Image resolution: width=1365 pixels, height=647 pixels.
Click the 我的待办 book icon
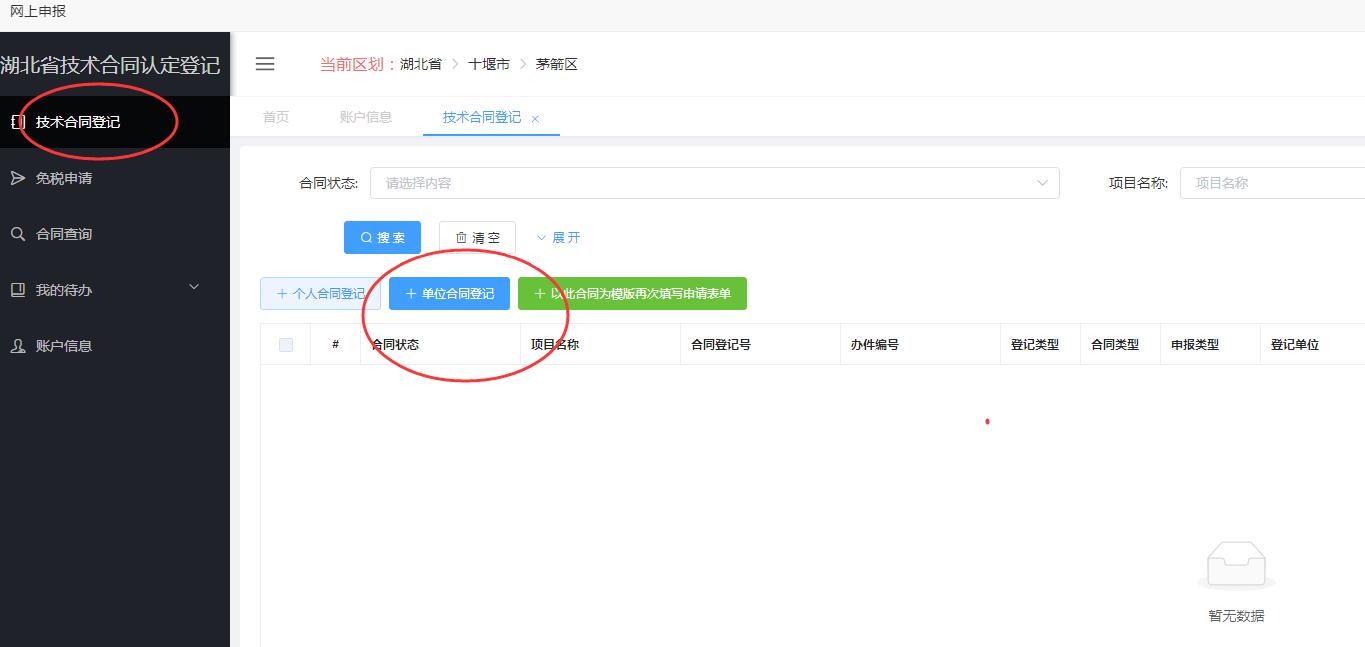[x=17, y=290]
